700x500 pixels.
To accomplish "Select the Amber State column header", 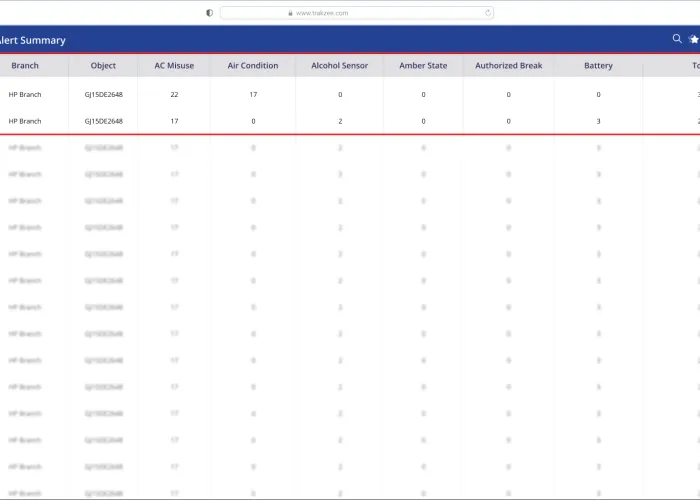I will click(x=423, y=66).
